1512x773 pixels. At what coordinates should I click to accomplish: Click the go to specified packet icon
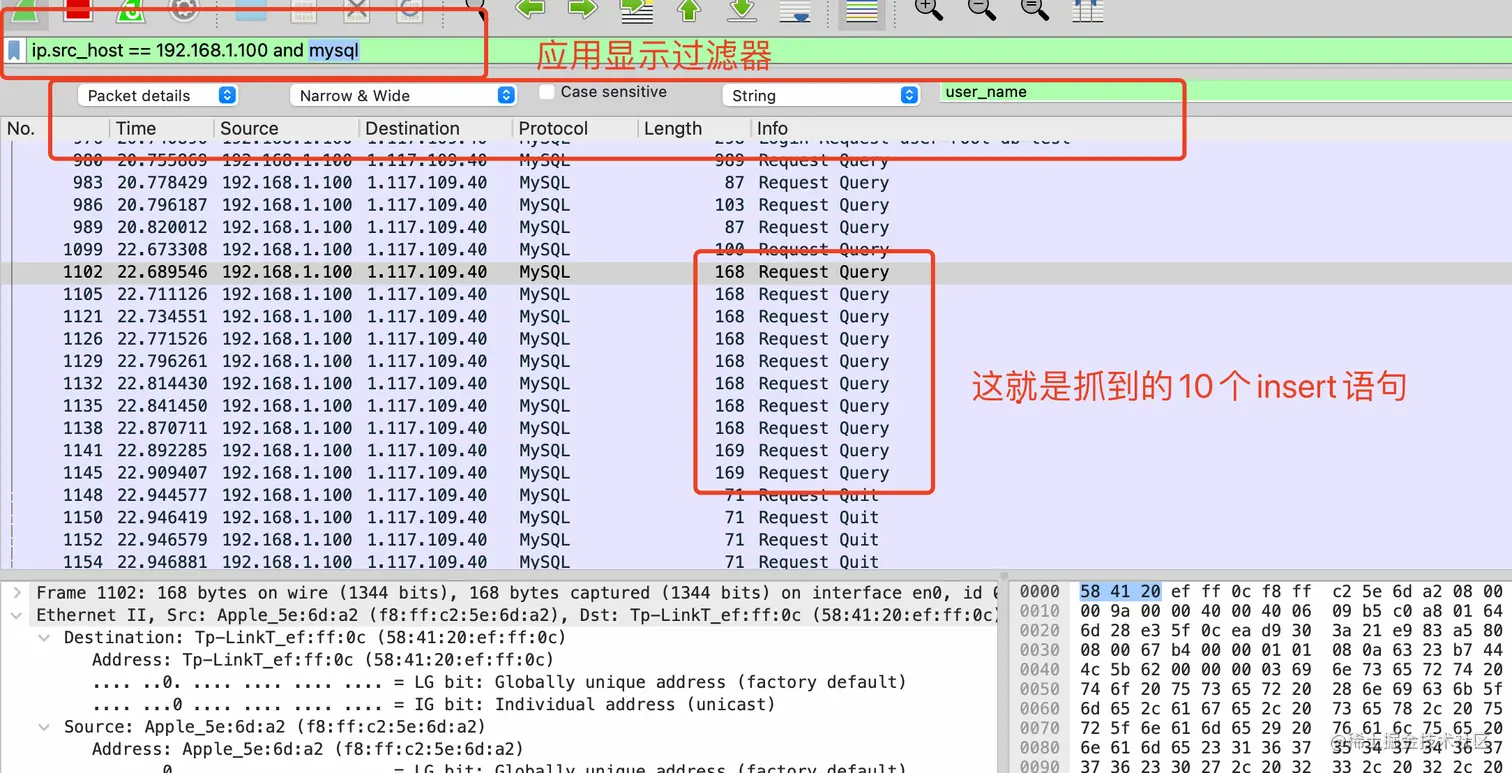(x=636, y=10)
